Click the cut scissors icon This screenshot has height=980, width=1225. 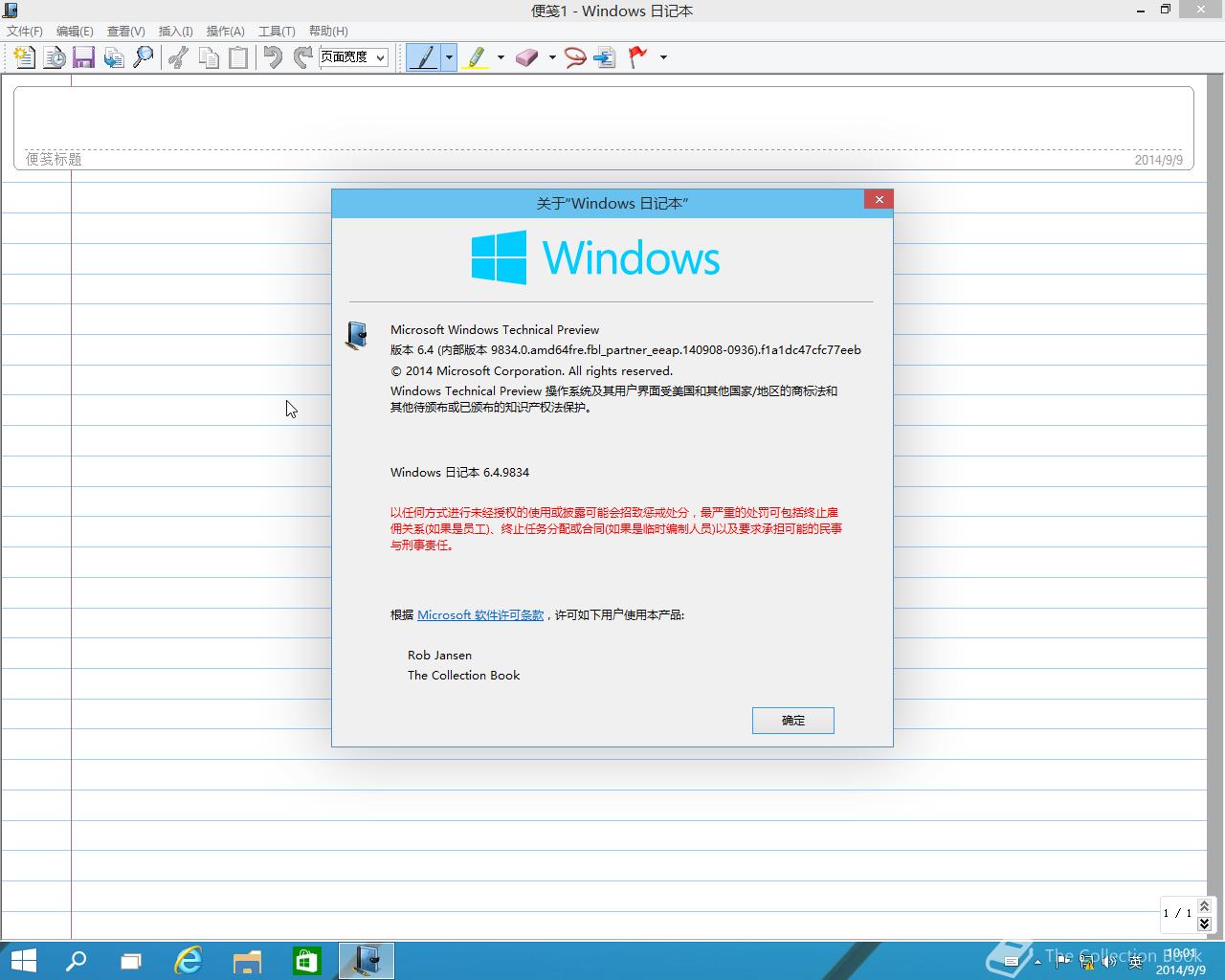pos(178,57)
